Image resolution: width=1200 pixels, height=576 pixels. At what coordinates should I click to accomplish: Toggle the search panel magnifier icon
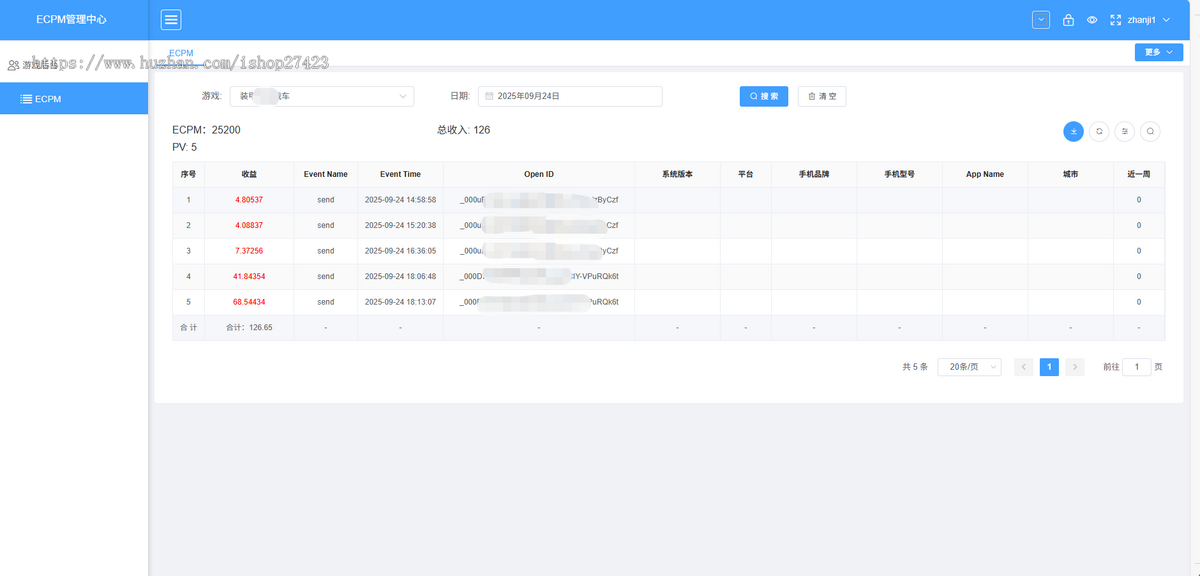[1151, 131]
